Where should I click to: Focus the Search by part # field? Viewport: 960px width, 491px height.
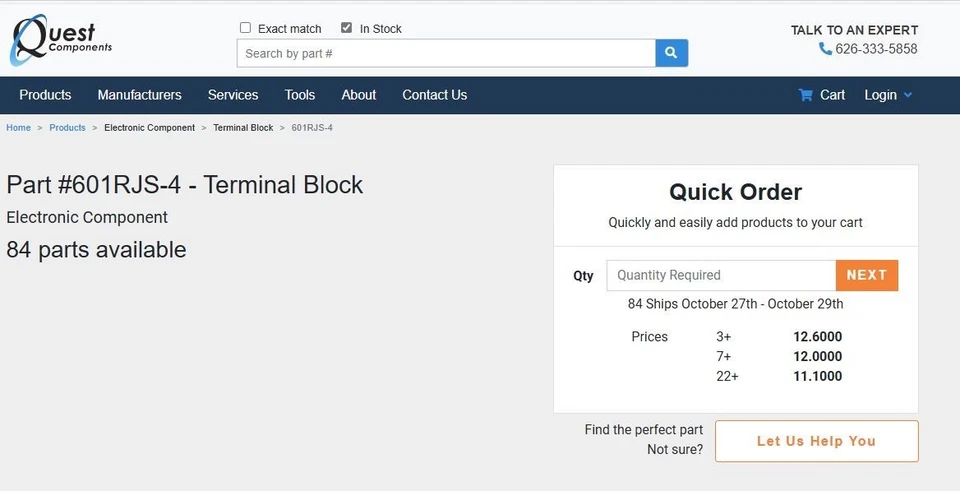(446, 53)
